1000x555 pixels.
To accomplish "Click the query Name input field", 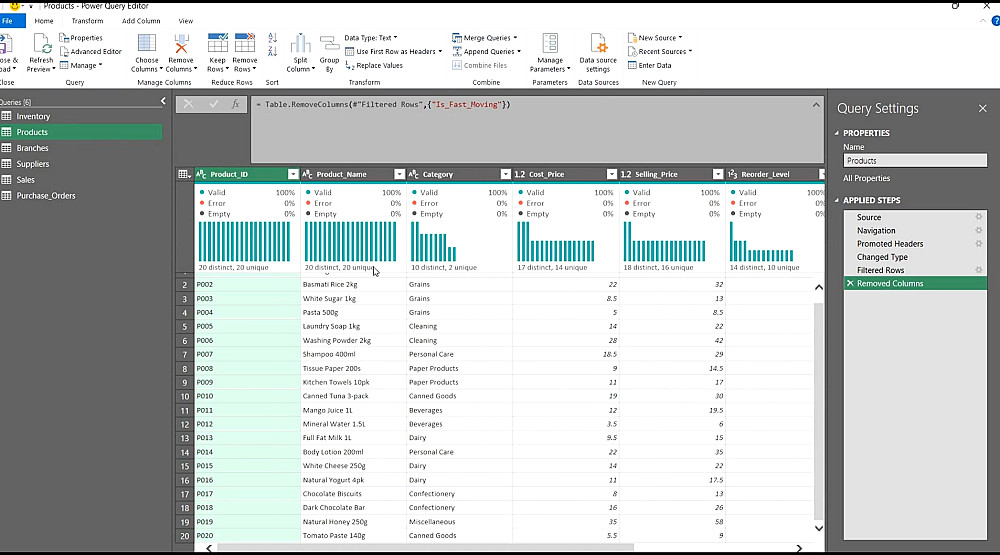I will pyautogui.click(x=915, y=161).
